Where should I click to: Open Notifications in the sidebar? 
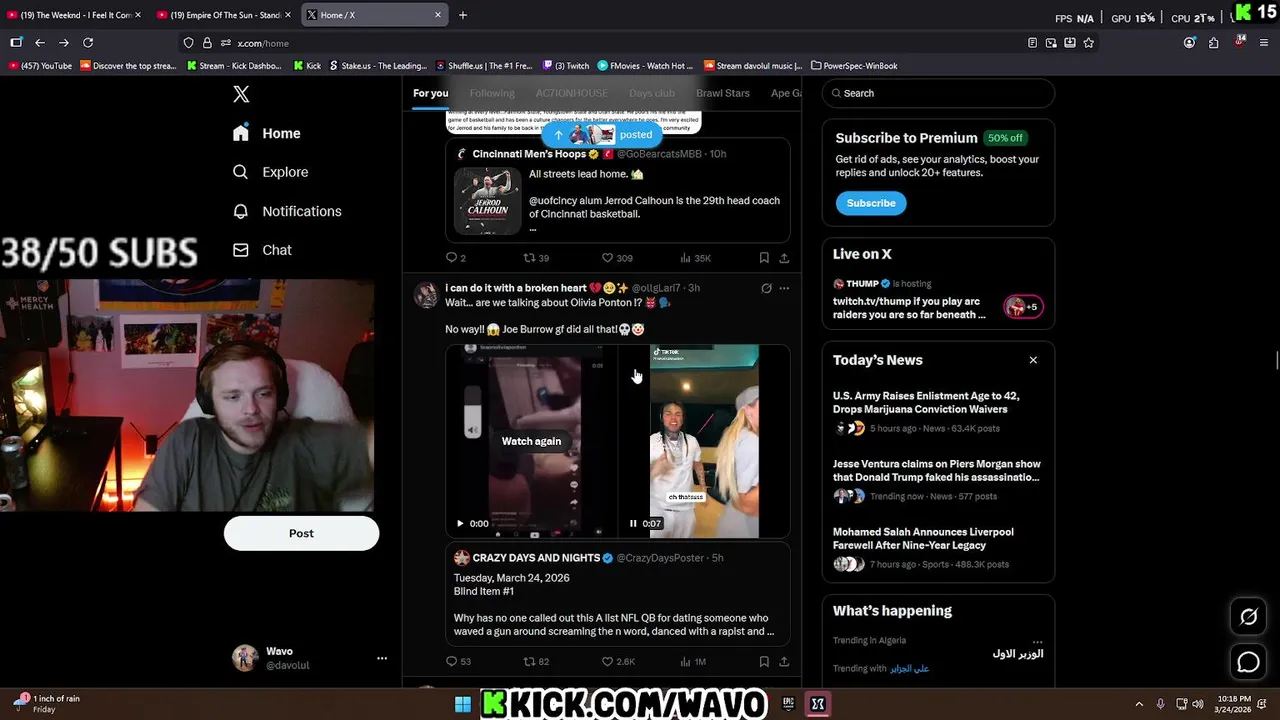[x=287, y=211]
